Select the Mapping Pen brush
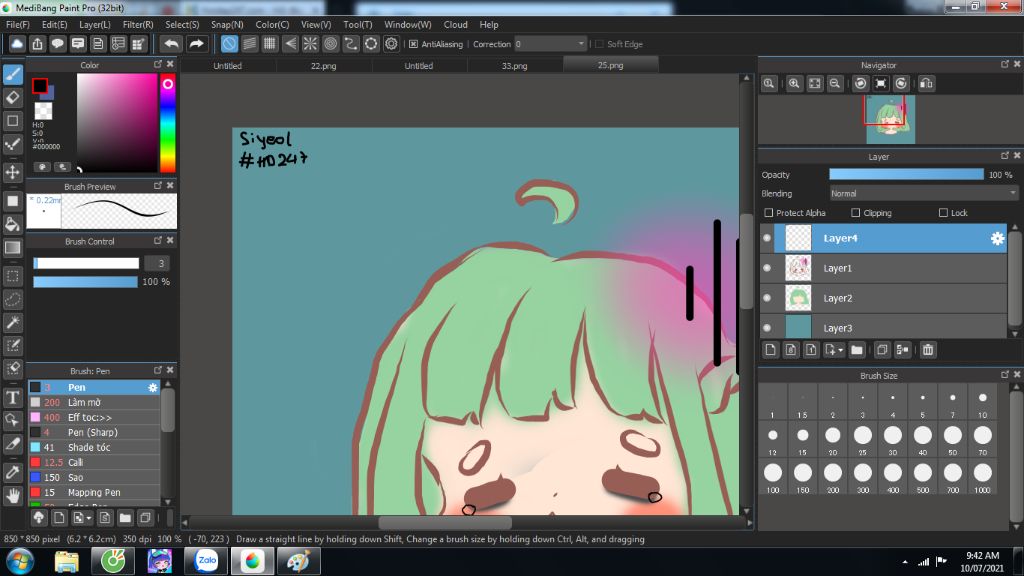This screenshot has width=1024, height=576. pyautogui.click(x=94, y=492)
